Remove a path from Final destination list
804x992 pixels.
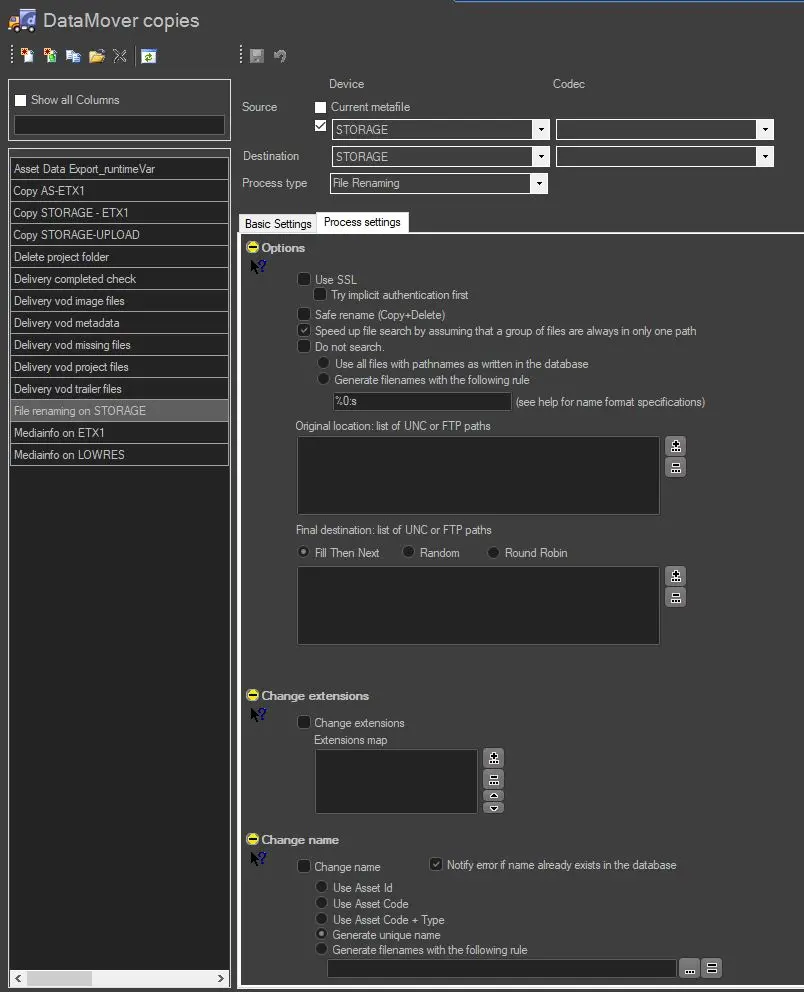(676, 598)
